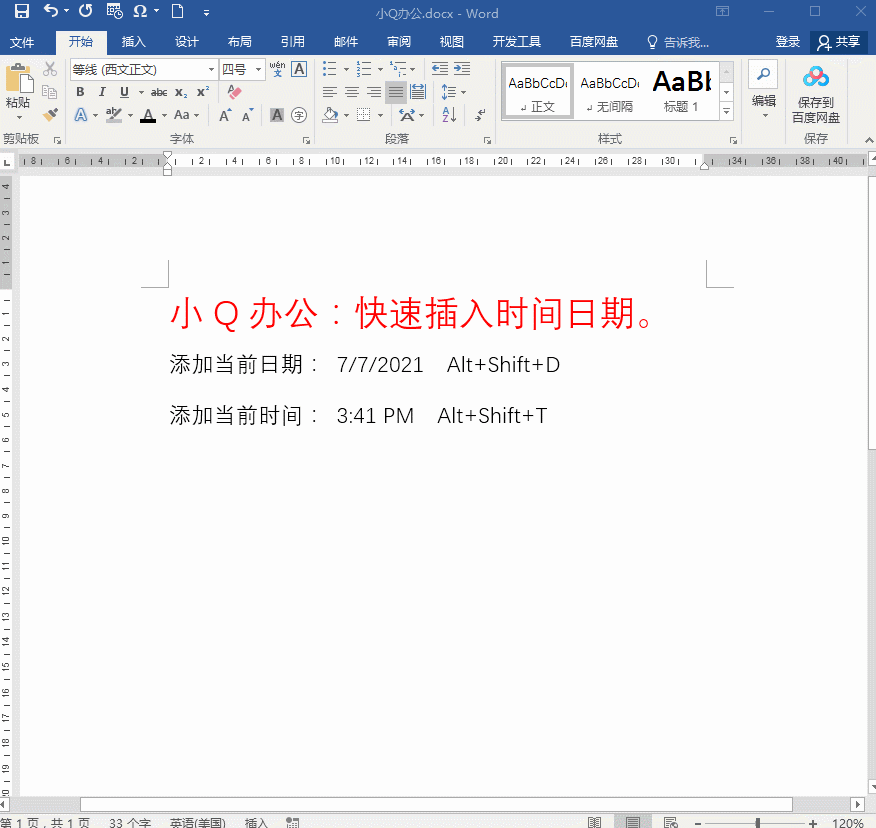Open the 审阅 Review tab
876x828 pixels.
click(399, 42)
